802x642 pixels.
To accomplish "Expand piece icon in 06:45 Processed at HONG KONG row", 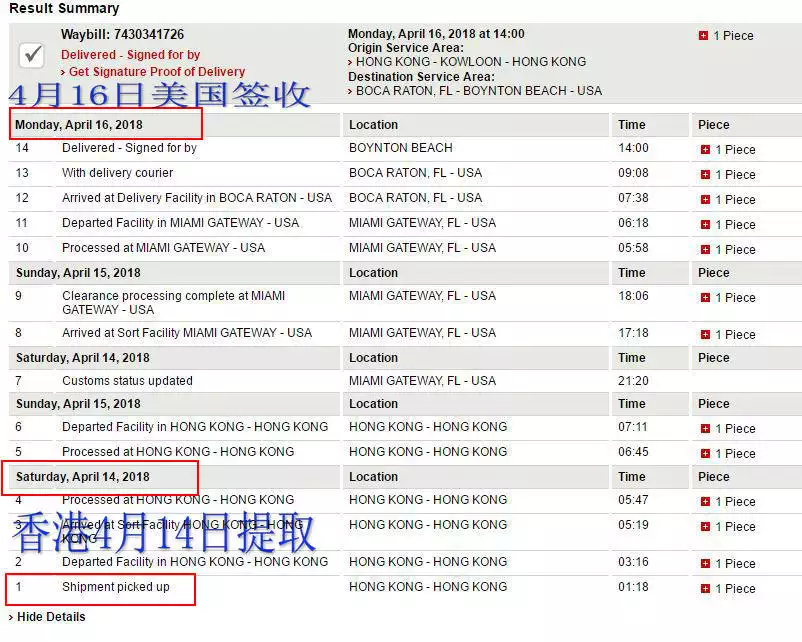I will point(705,454).
